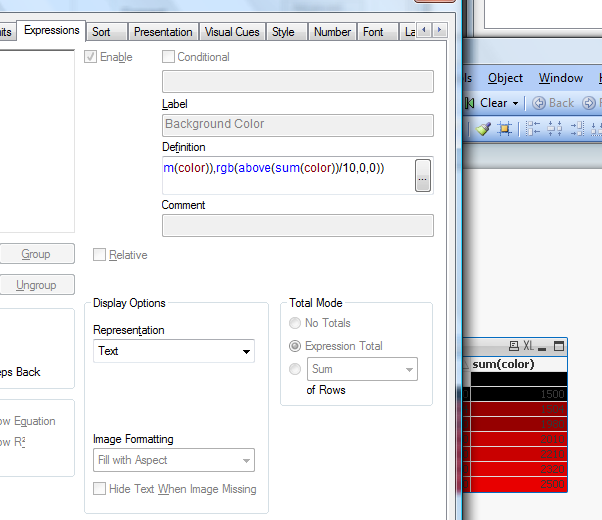Click the Clear selections icon in QlikView toolbar
Viewport: 602px width, 520px height.
click(469, 103)
